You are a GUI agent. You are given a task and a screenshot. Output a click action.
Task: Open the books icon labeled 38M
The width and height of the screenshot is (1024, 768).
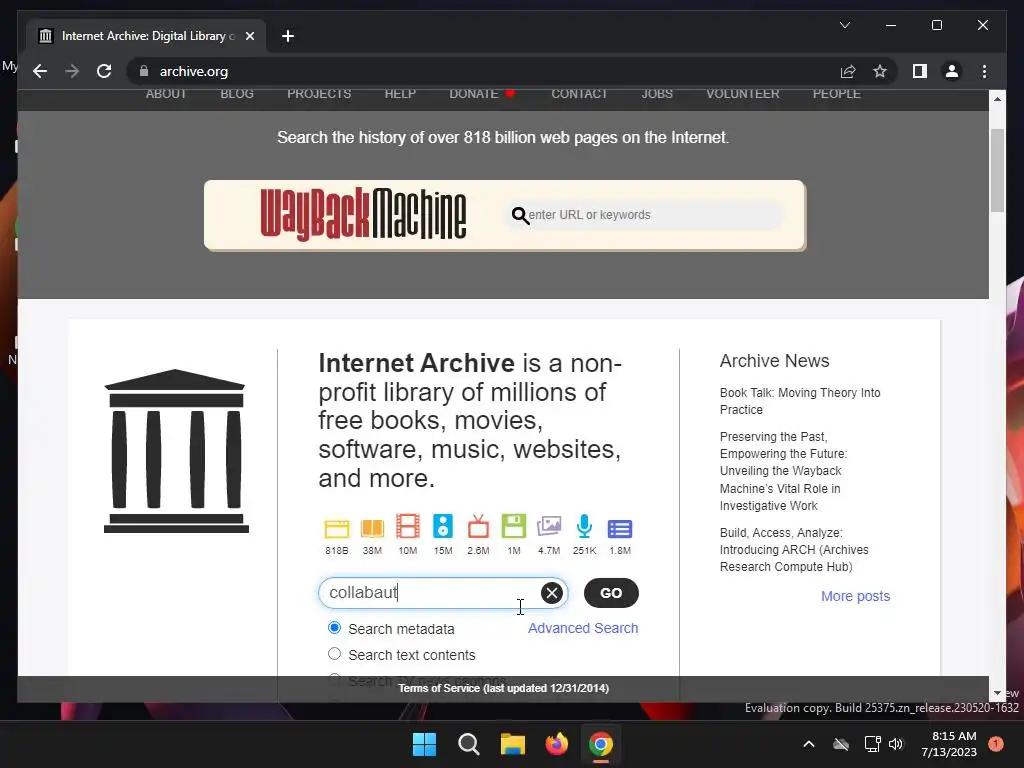pyautogui.click(x=372, y=528)
